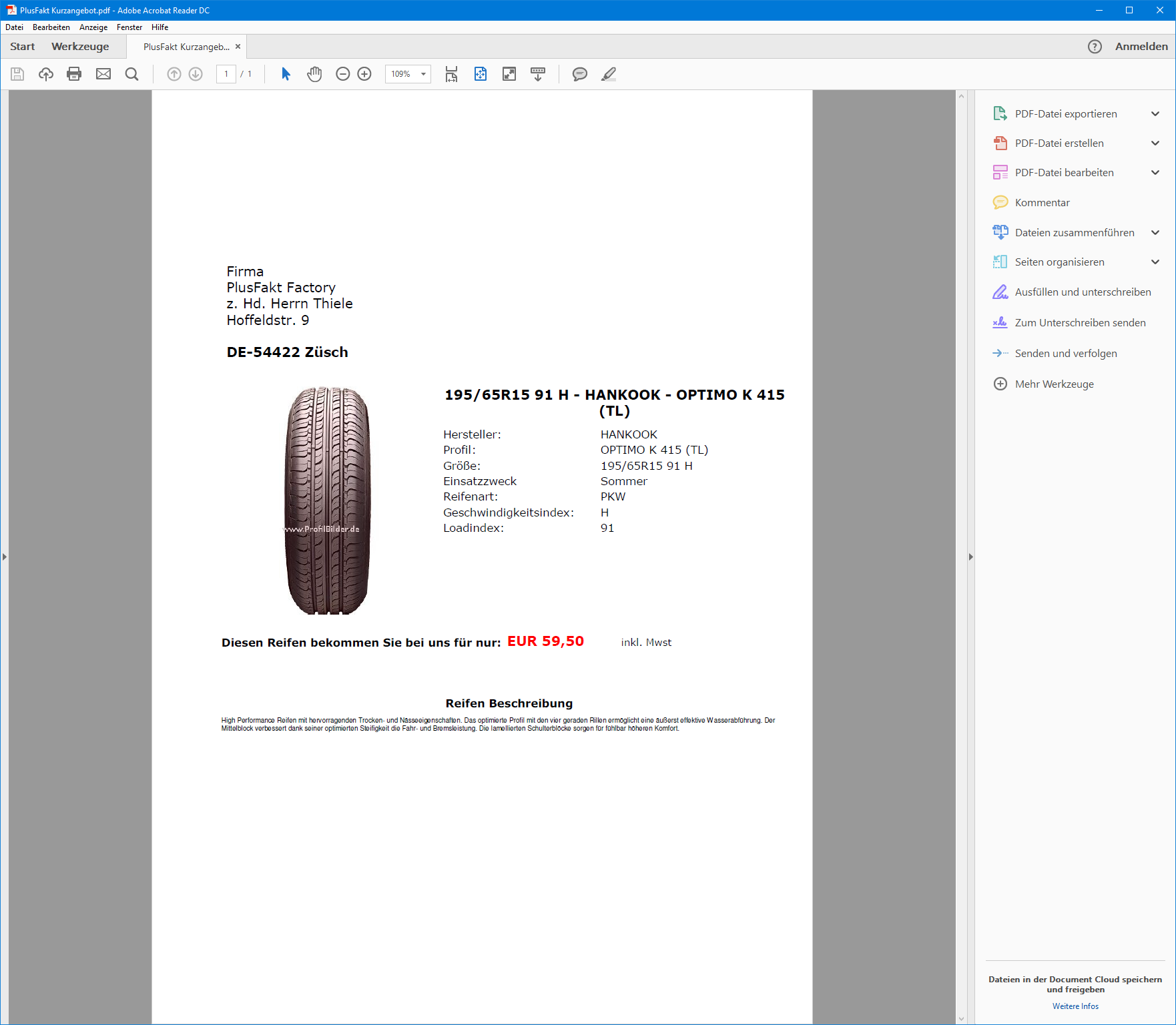Expand the Dateien zusammenführen chevron
The image size is (1176, 1025).
point(1155,233)
